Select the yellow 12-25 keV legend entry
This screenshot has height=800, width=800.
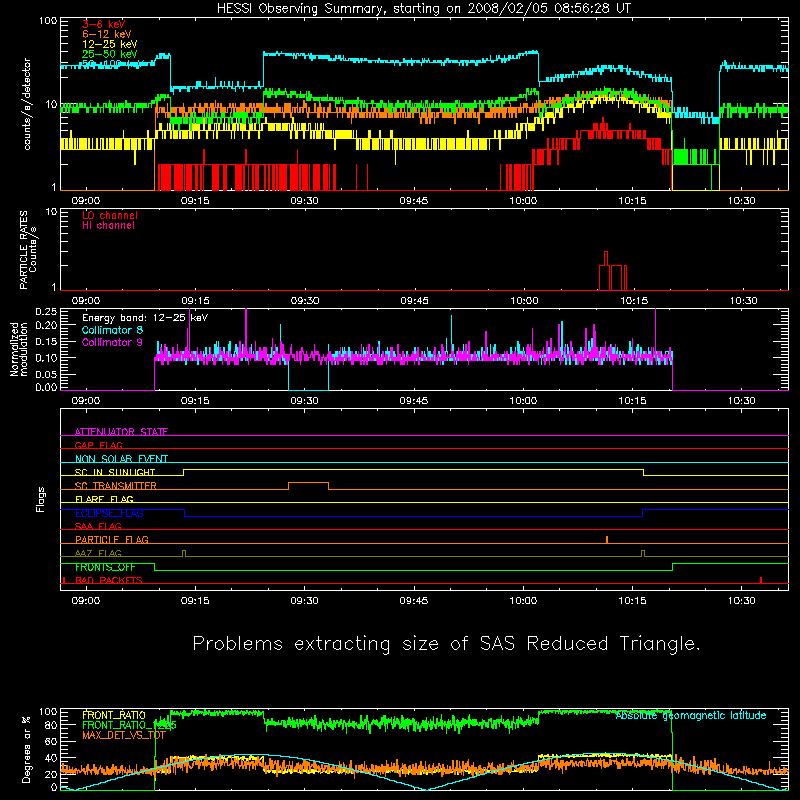tap(110, 44)
